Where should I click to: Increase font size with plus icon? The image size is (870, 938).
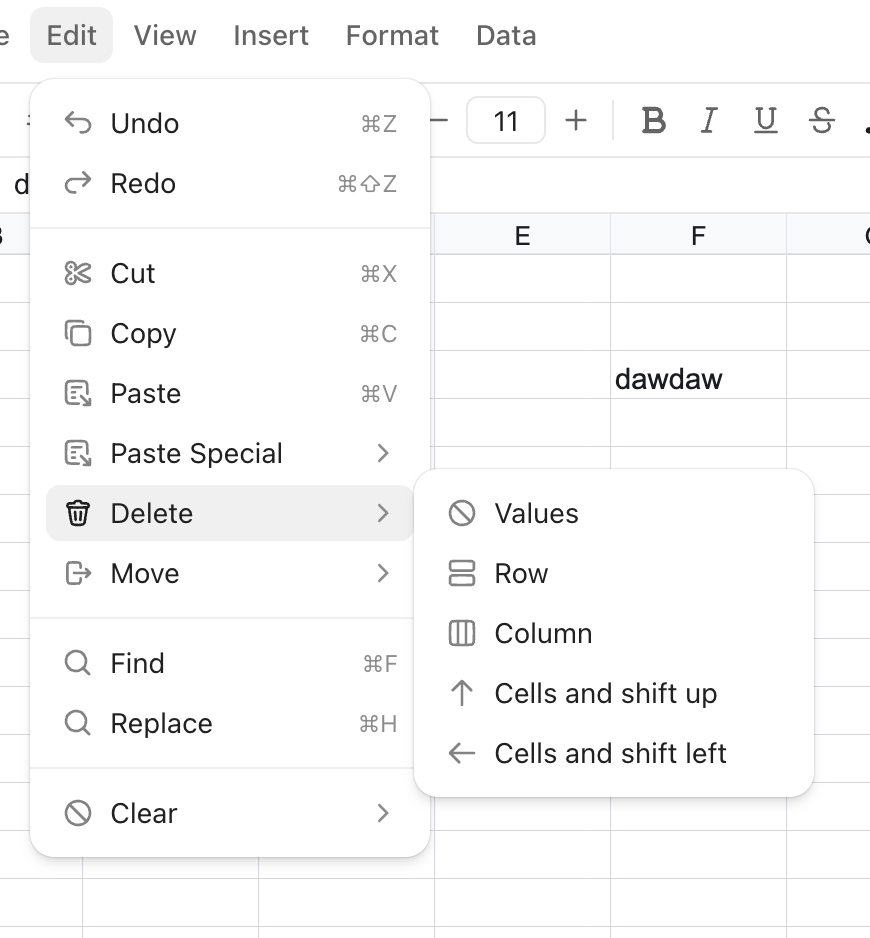tap(576, 120)
